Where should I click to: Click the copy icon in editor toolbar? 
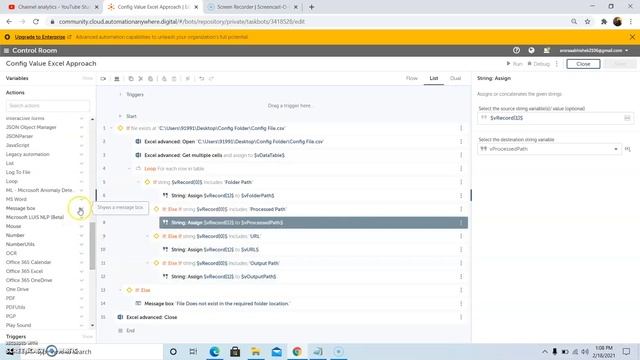pos(131,78)
